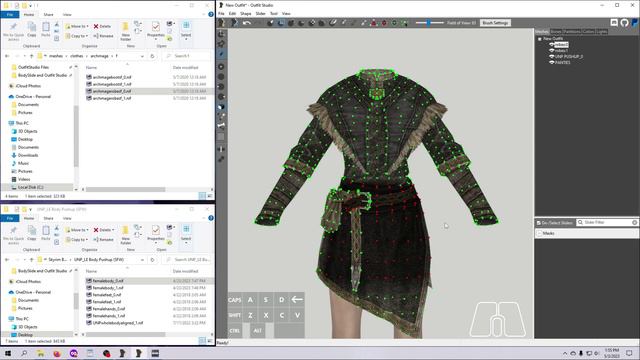
Task: Click Copy icon in UNP_LE Body Pushup window ribbon
Action: tap(31, 233)
